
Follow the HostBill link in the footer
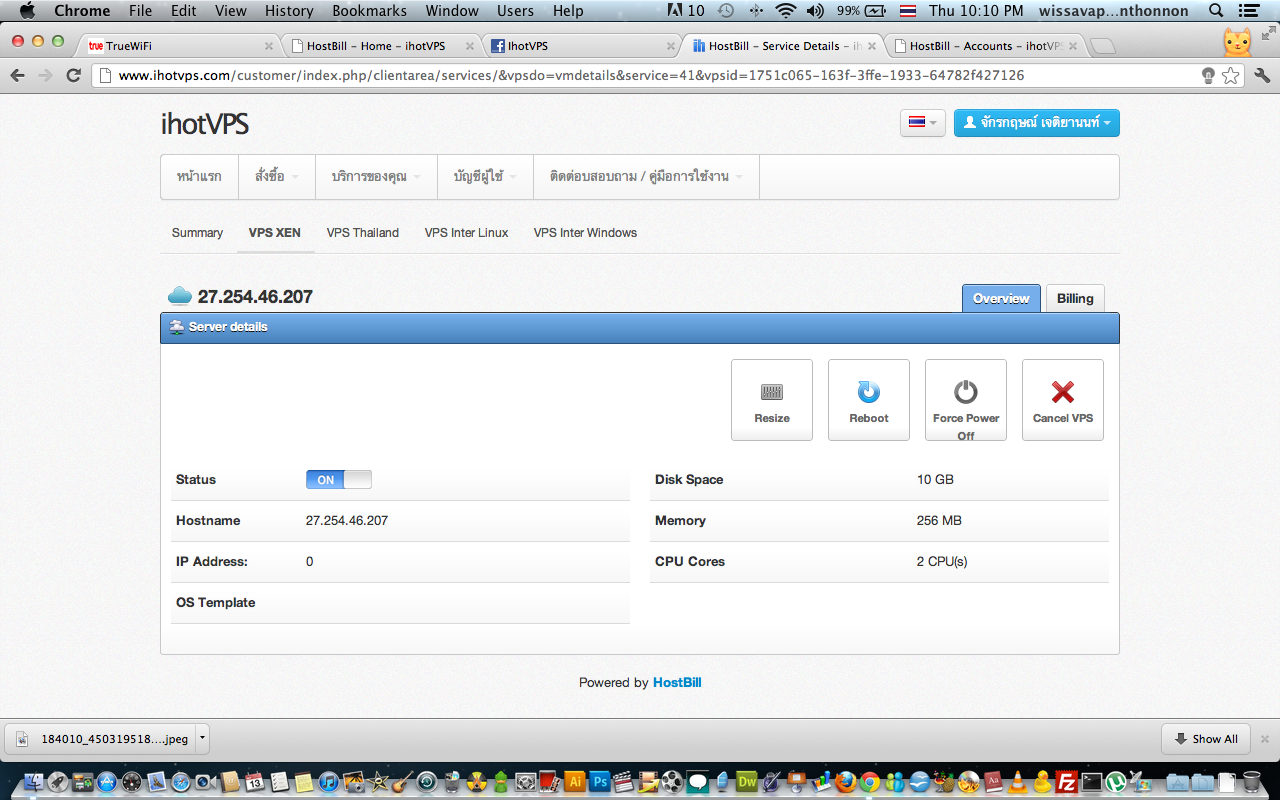click(677, 683)
